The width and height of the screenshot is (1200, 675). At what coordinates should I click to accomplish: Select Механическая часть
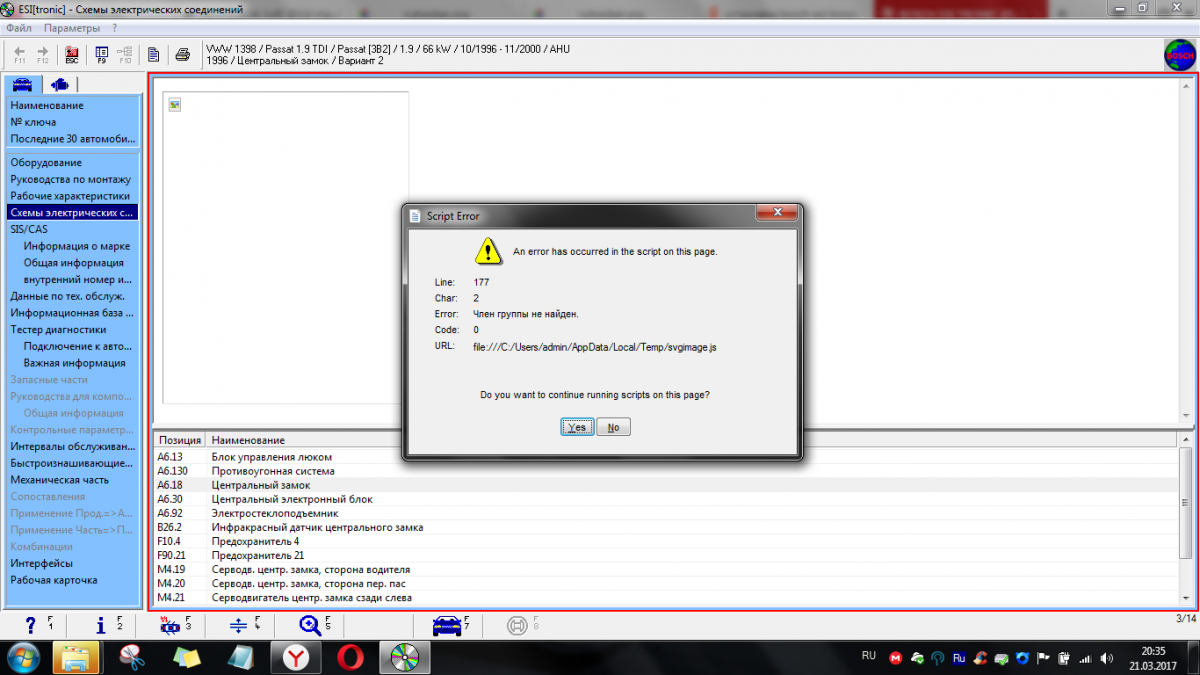[60, 479]
